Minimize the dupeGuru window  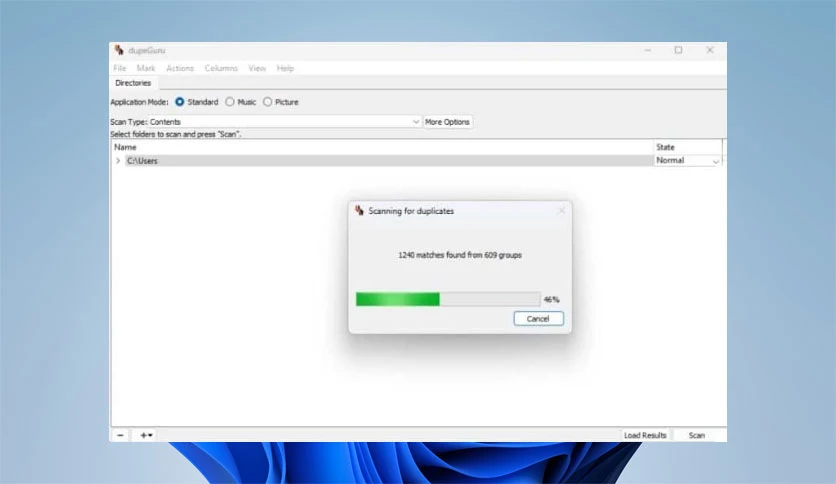click(x=647, y=50)
